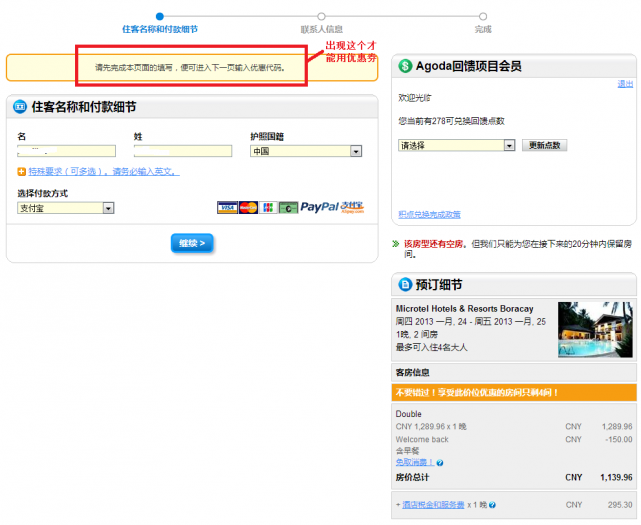The height and width of the screenshot is (525, 641).
Task: Click the orange plus icon for special requests
Action: click(x=21, y=172)
